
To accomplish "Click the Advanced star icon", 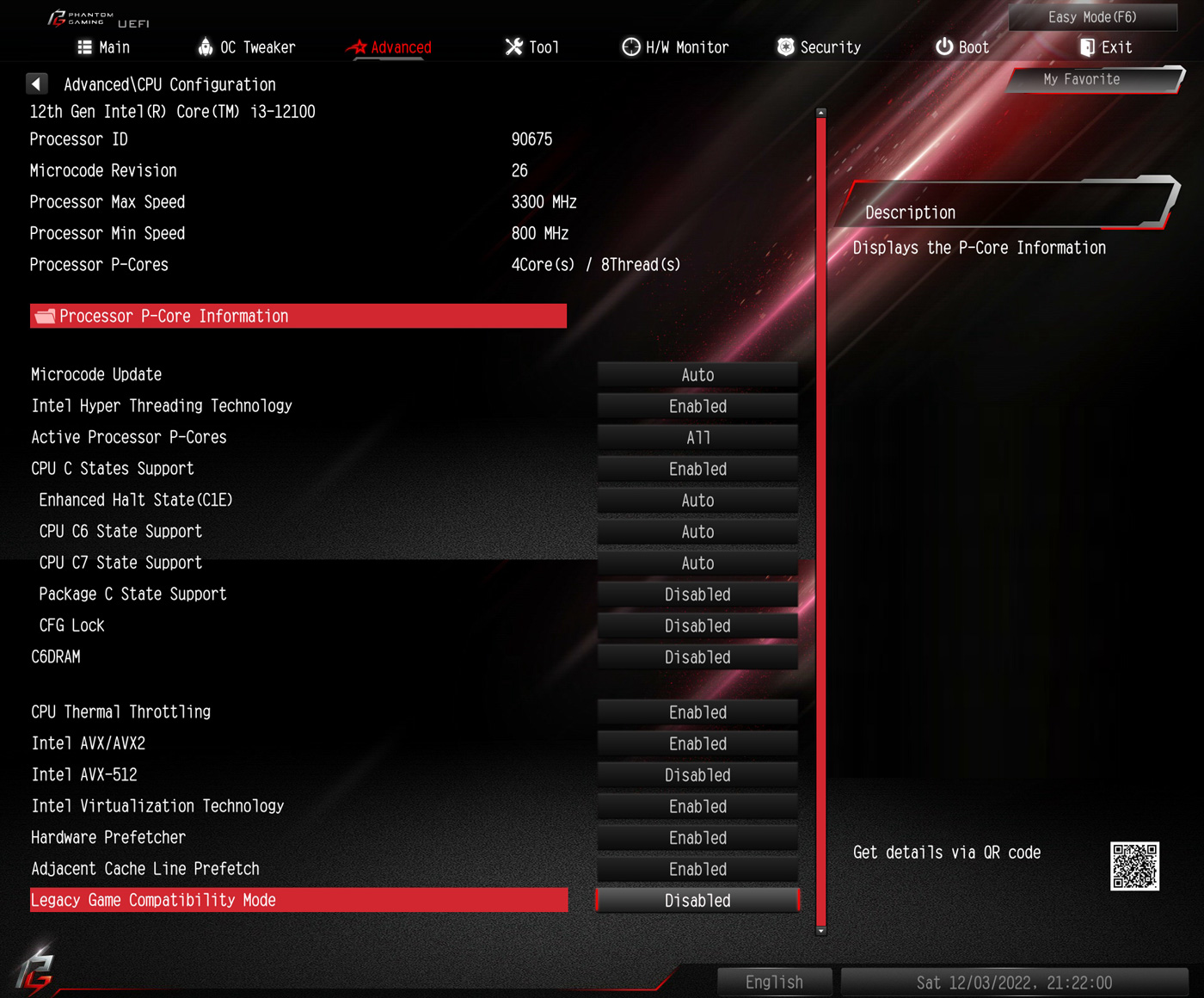I will (357, 47).
